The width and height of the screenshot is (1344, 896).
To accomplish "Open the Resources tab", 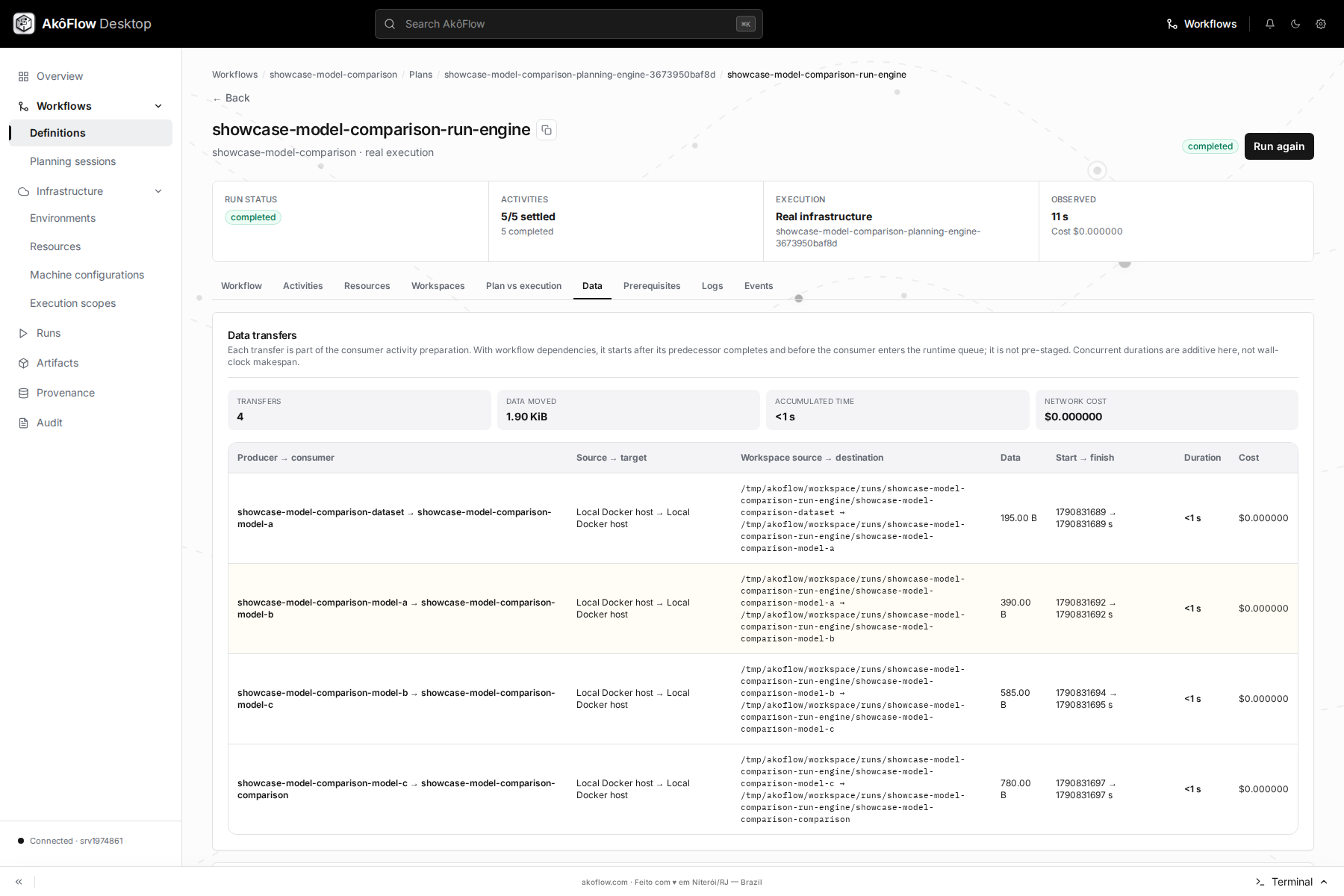I will [367, 286].
